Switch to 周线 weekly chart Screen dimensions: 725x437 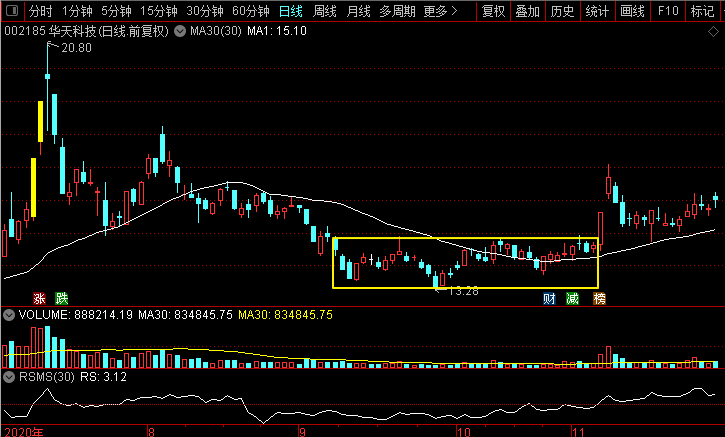tap(325, 11)
